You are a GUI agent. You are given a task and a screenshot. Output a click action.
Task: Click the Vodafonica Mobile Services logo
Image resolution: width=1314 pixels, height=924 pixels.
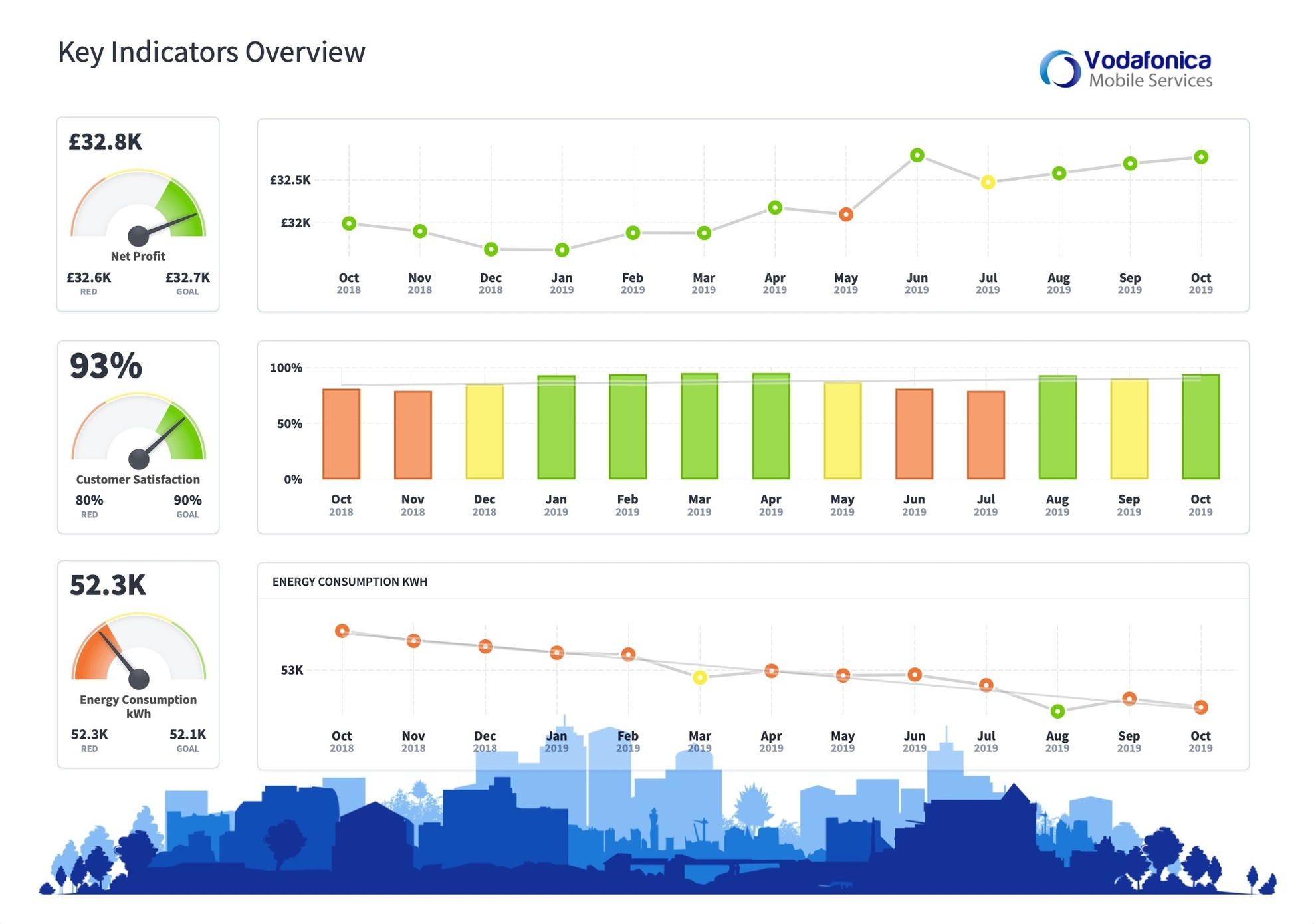click(x=1126, y=68)
